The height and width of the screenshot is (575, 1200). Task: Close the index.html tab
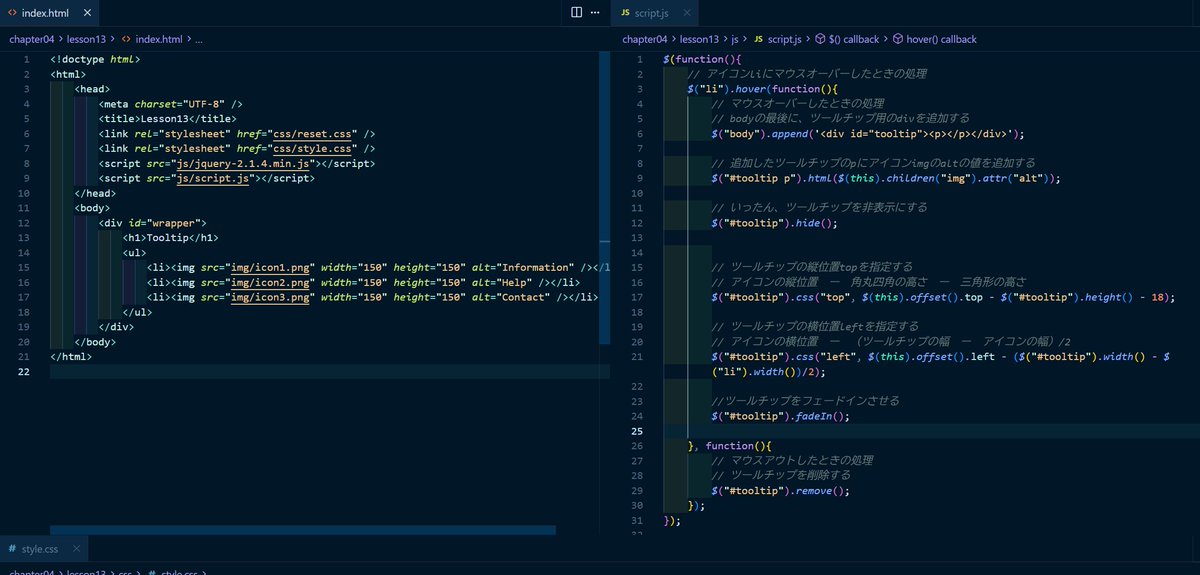point(86,13)
